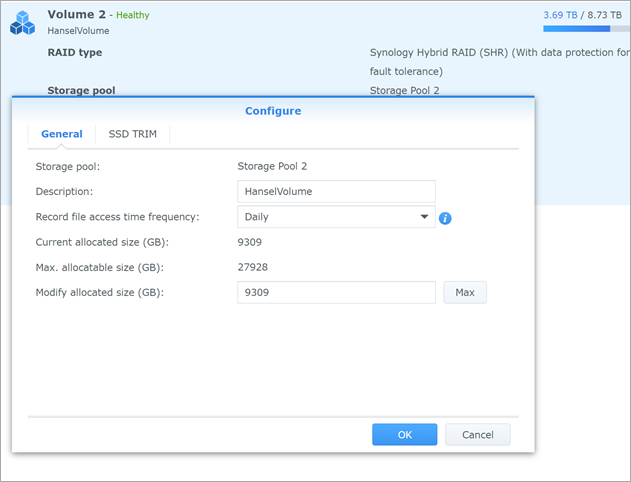Click the Max button for allocated size
Viewport: 631px width, 482px height.
[x=465, y=292]
